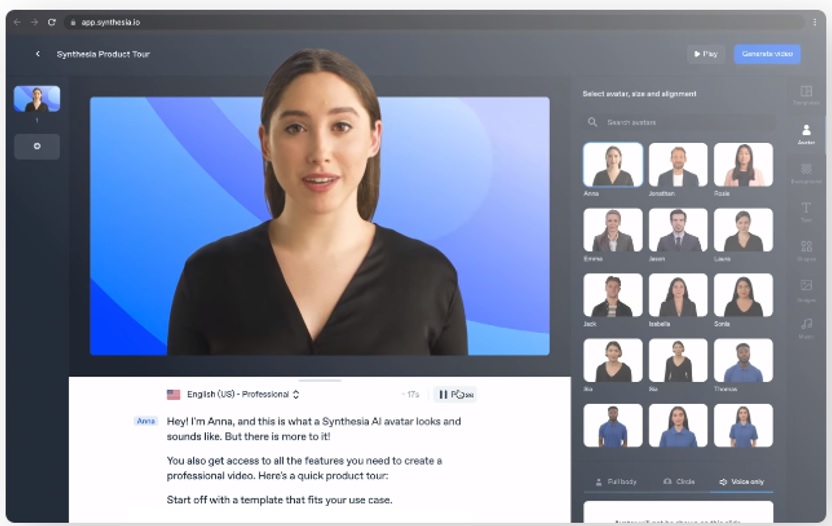
Task: Go back using the arrow beside Synthesia Product Tour
Action: (x=38, y=54)
